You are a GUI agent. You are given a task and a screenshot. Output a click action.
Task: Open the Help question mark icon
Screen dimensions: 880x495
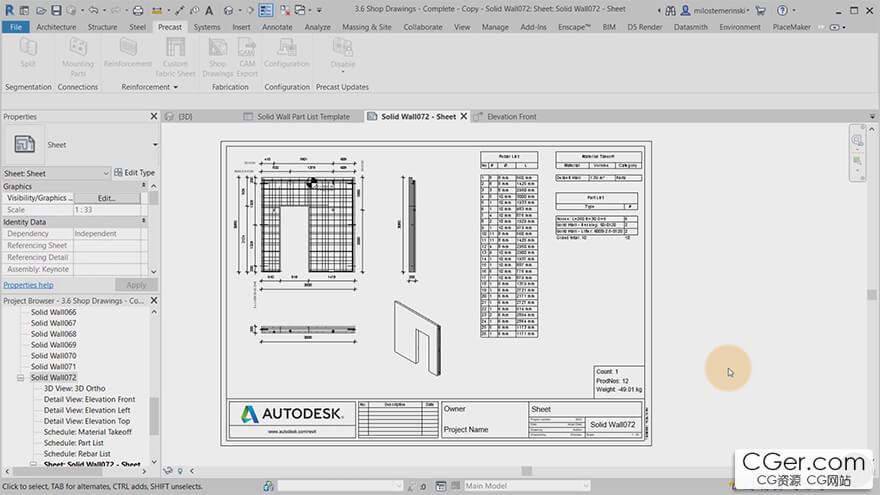click(x=782, y=10)
